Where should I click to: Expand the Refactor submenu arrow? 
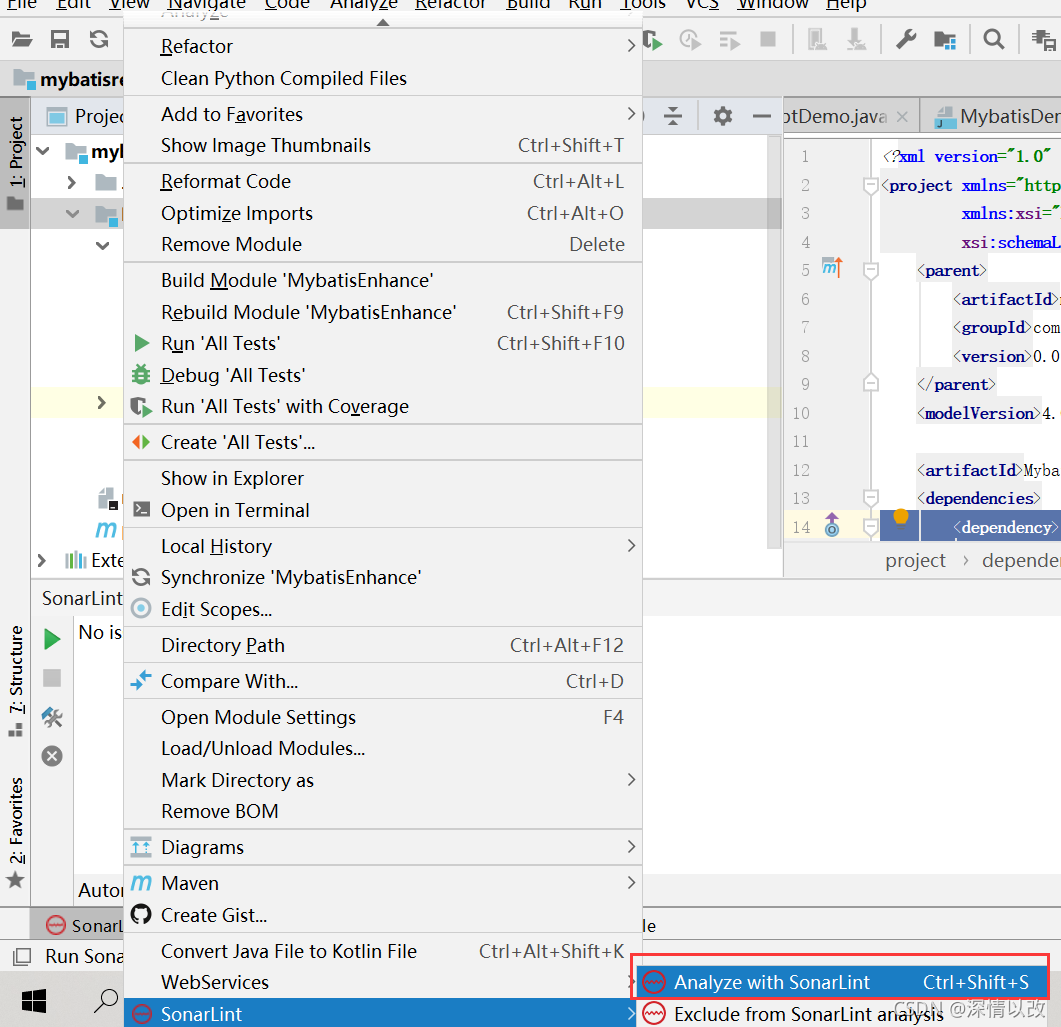(x=631, y=46)
